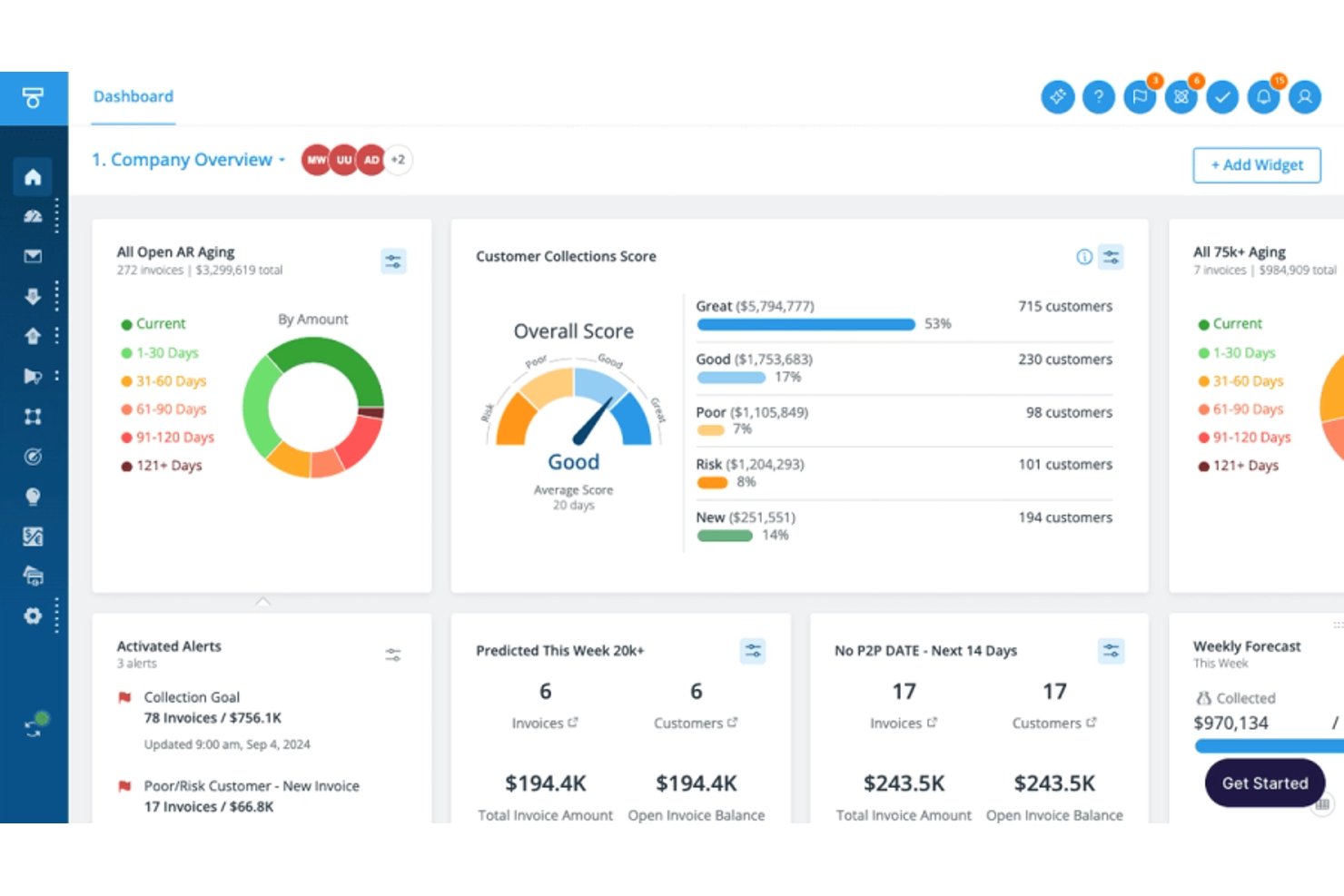Open the target icon in the sidebar
The height and width of the screenshot is (896, 1344).
coord(33,456)
